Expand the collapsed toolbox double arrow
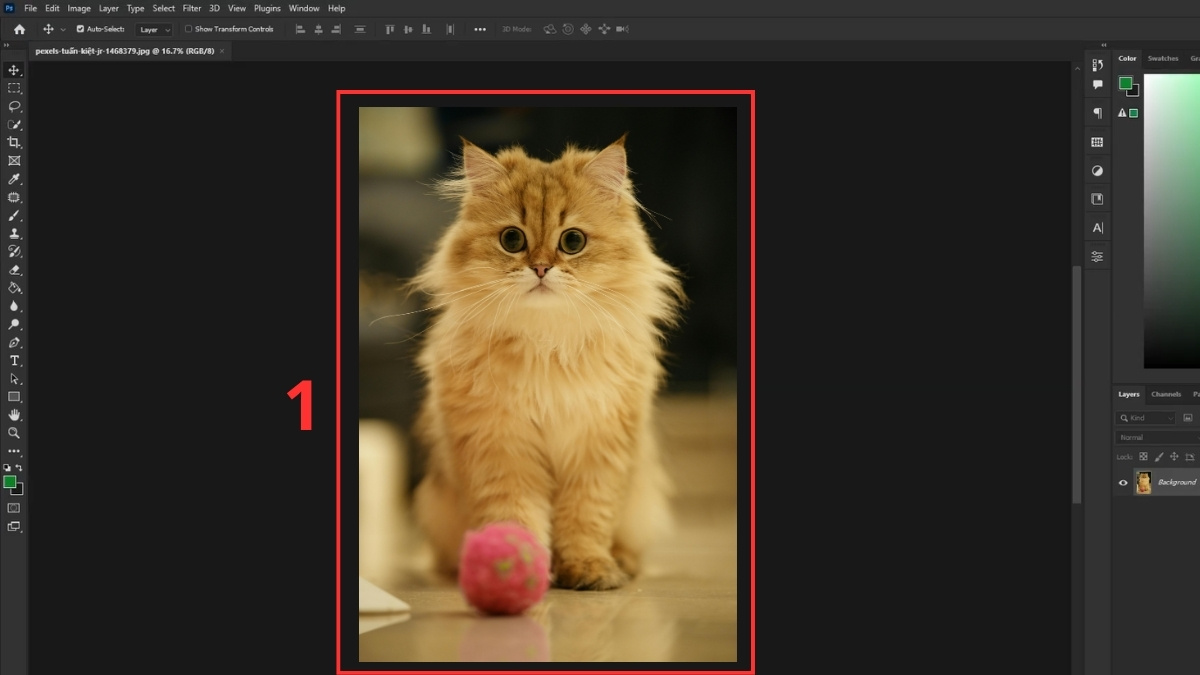 click(7, 46)
